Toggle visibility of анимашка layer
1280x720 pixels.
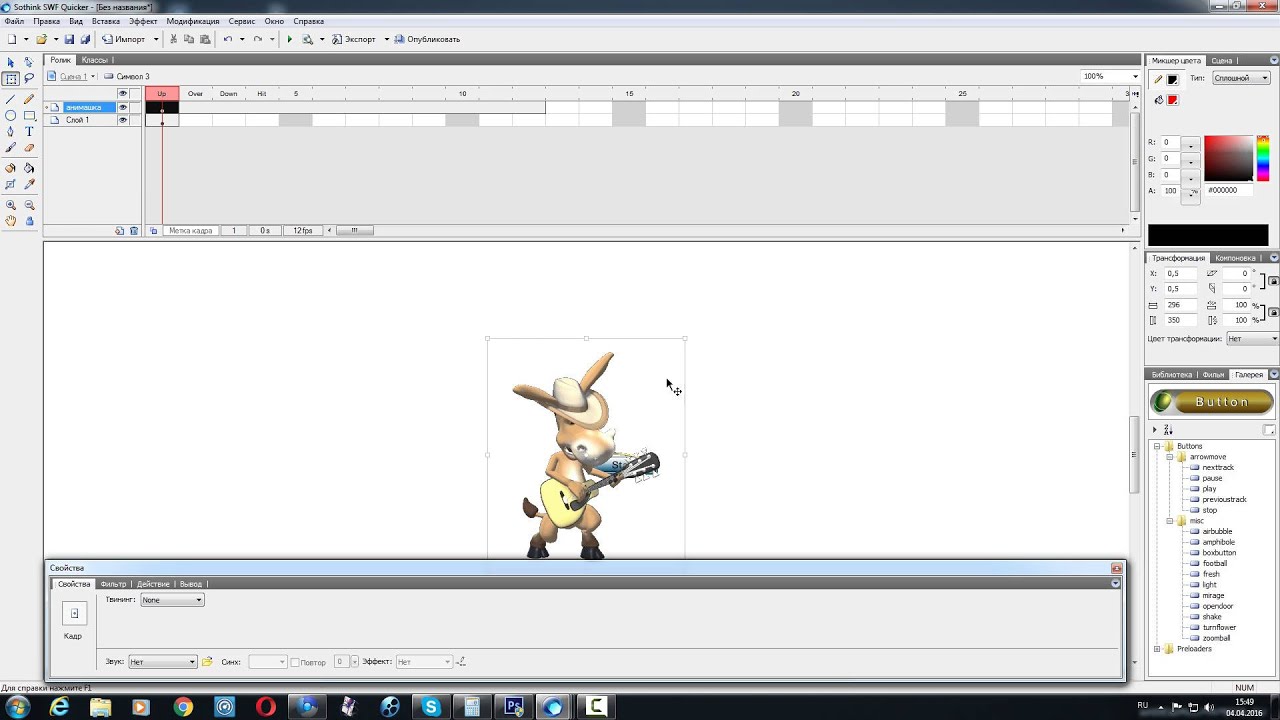(x=123, y=107)
